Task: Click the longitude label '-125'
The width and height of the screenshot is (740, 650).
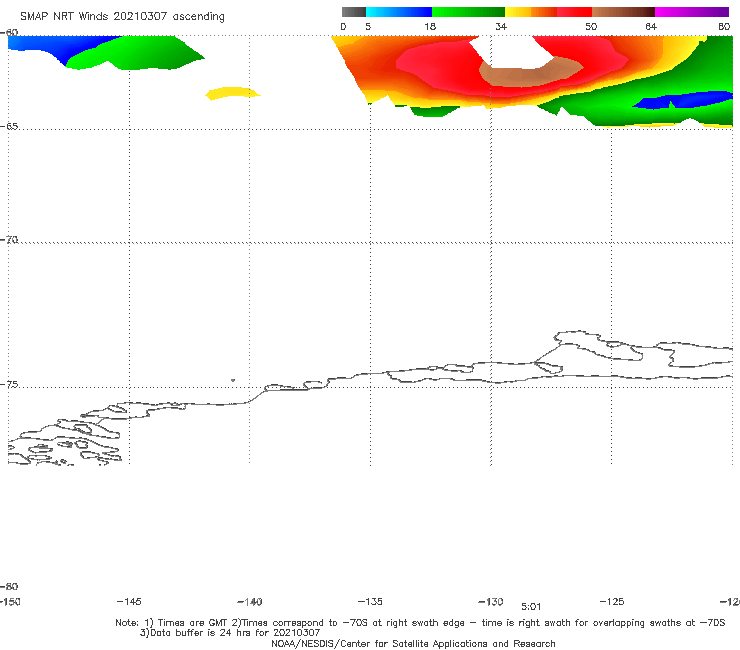Action: [x=612, y=601]
